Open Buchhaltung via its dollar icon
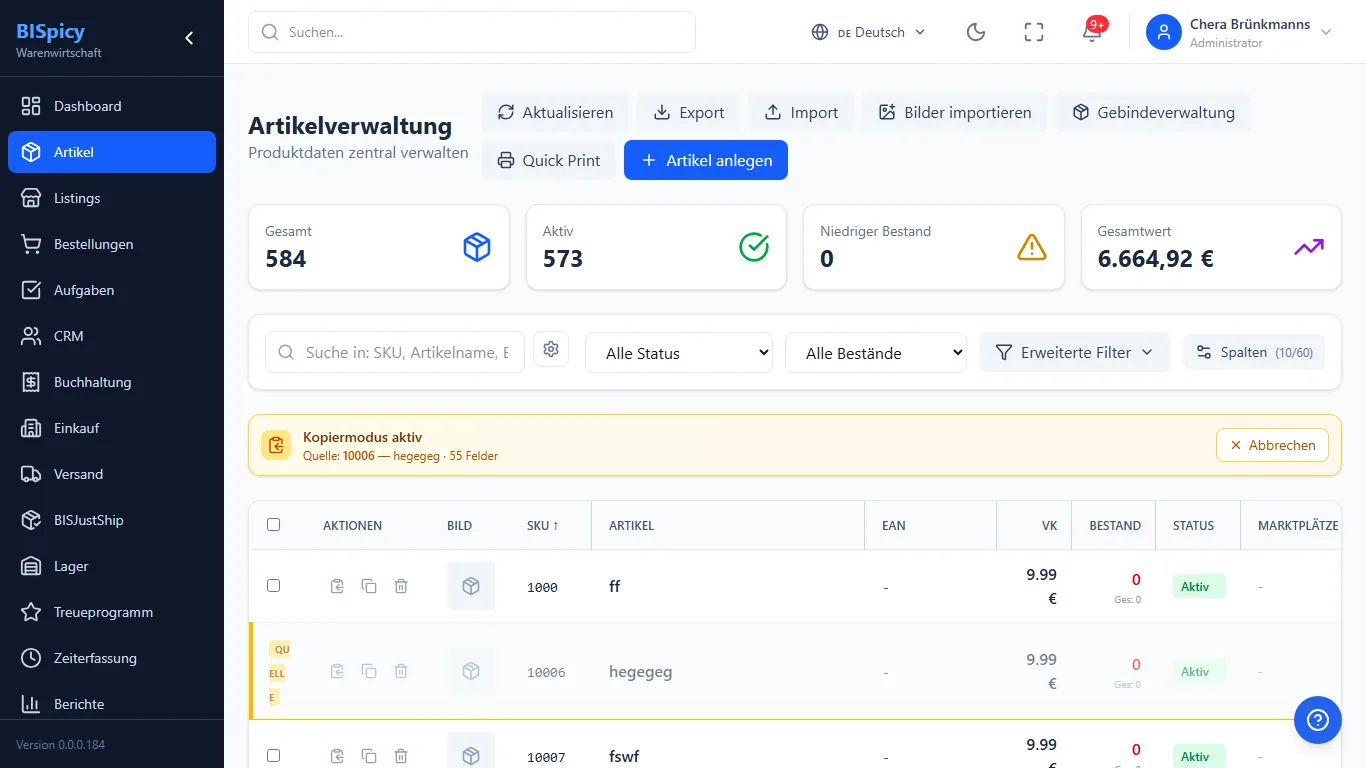 pyautogui.click(x=31, y=382)
